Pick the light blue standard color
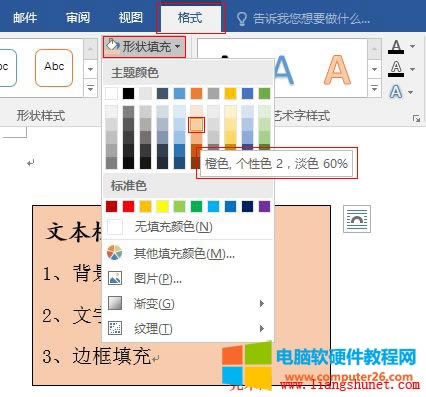This screenshot has height=397, width=426. click(x=213, y=206)
